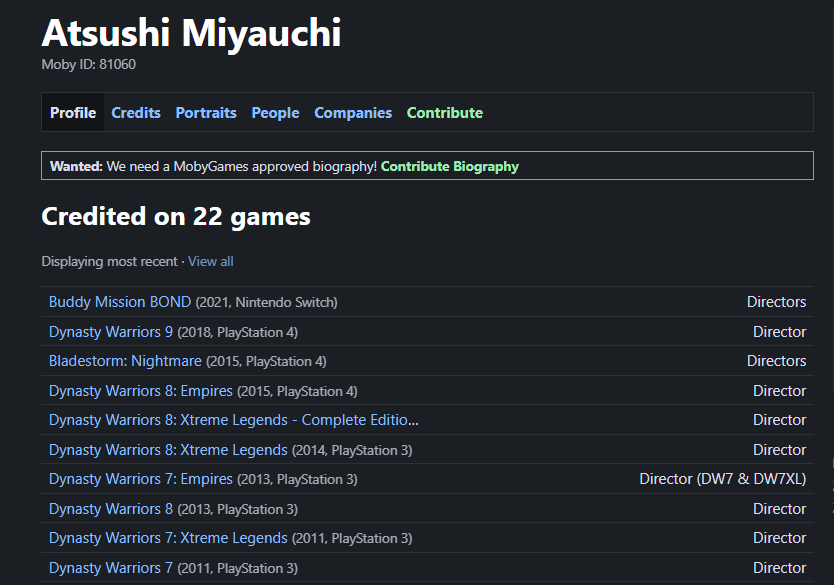Click the Wanted: biography notice text
The image size is (834, 585).
coord(213,166)
